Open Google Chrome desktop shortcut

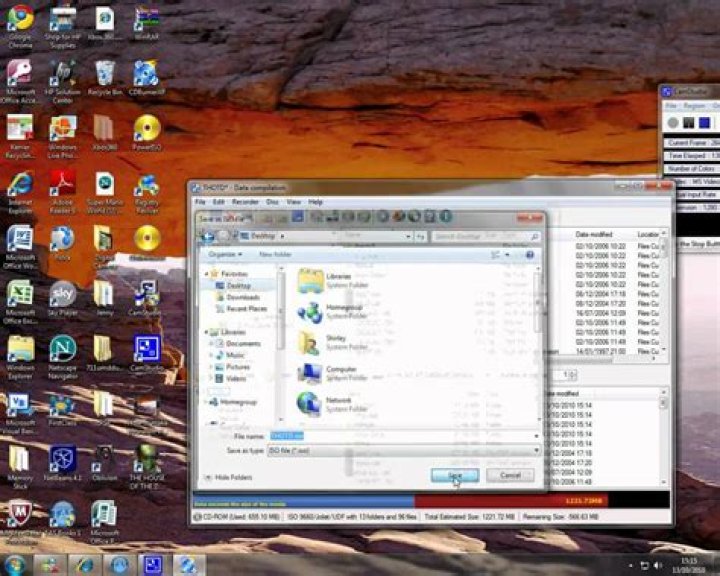click(20, 20)
